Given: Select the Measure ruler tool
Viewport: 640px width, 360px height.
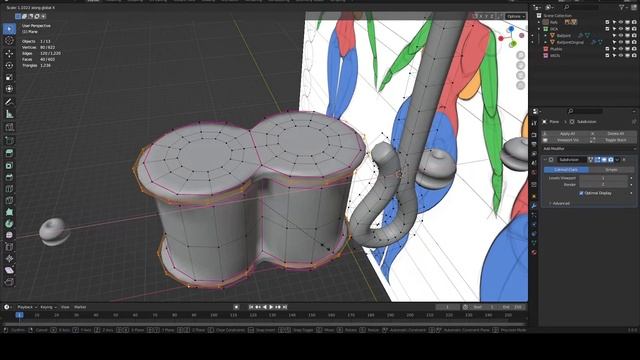Looking at the screenshot, I should point(9,115).
